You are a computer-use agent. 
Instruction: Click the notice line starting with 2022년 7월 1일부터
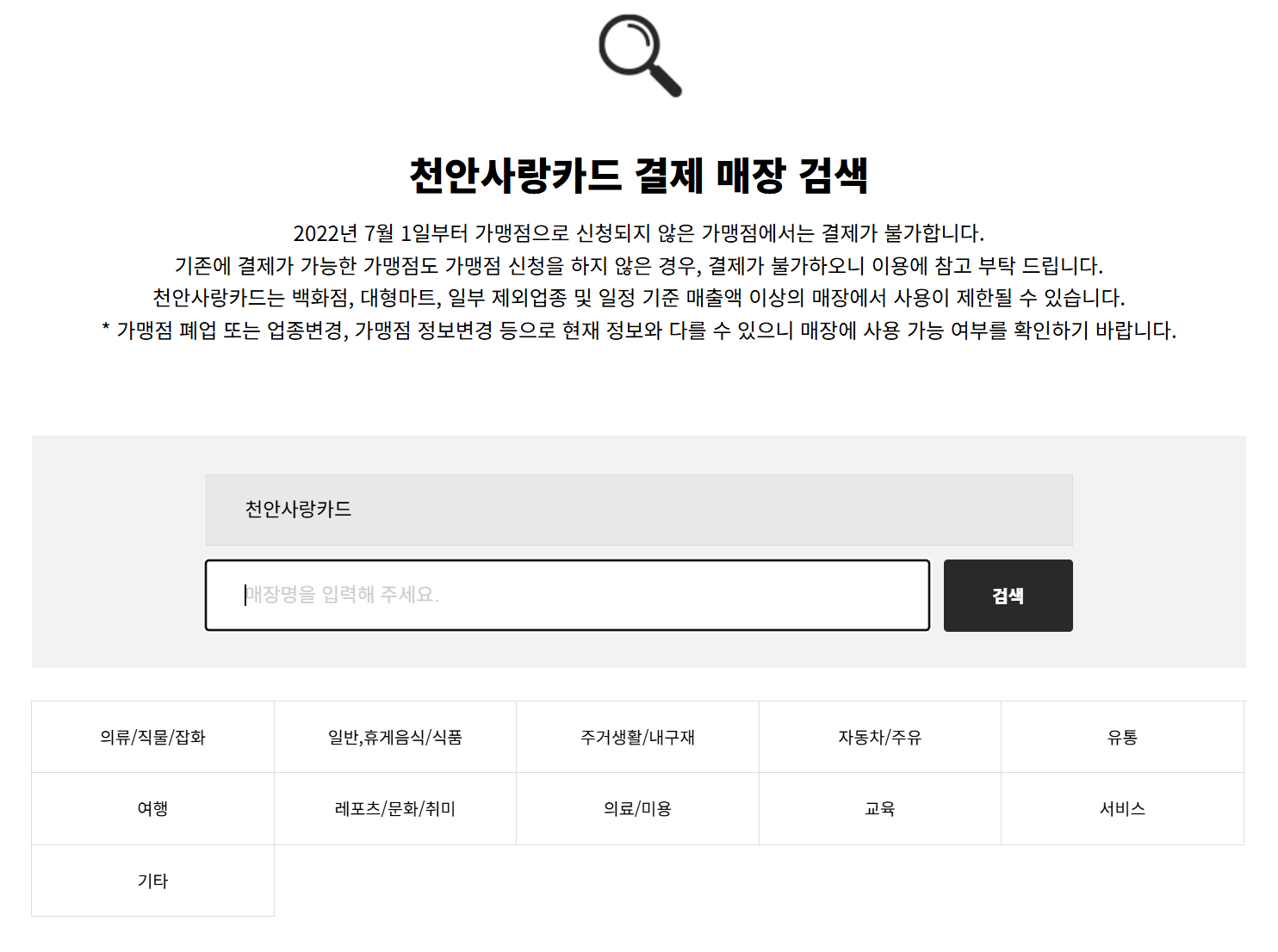point(639,233)
